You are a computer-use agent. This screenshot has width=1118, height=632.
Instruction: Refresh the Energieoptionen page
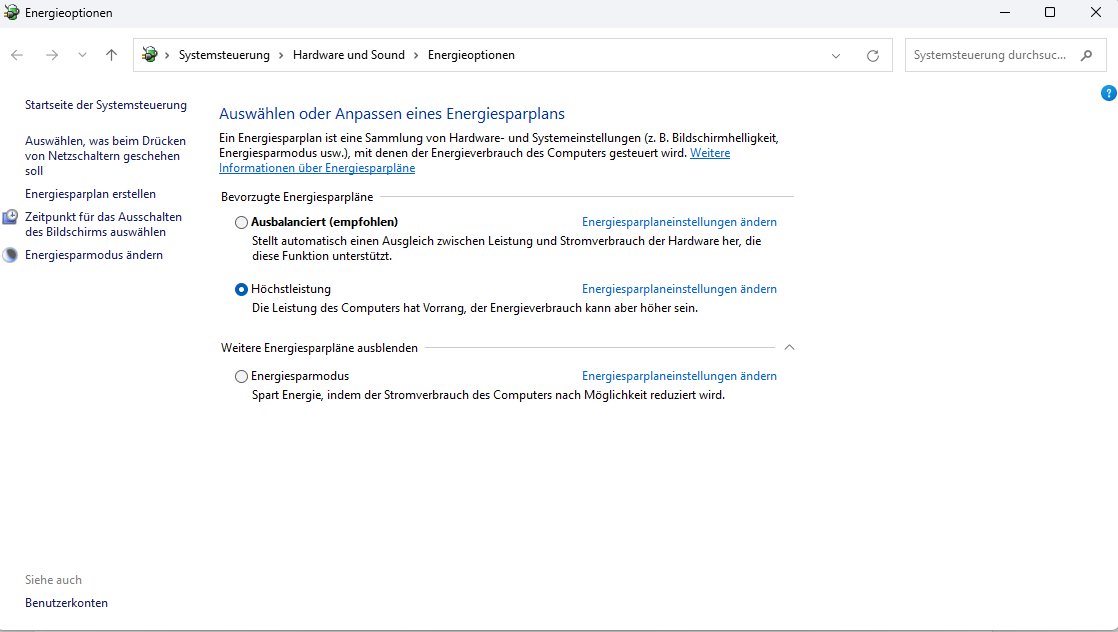873,56
